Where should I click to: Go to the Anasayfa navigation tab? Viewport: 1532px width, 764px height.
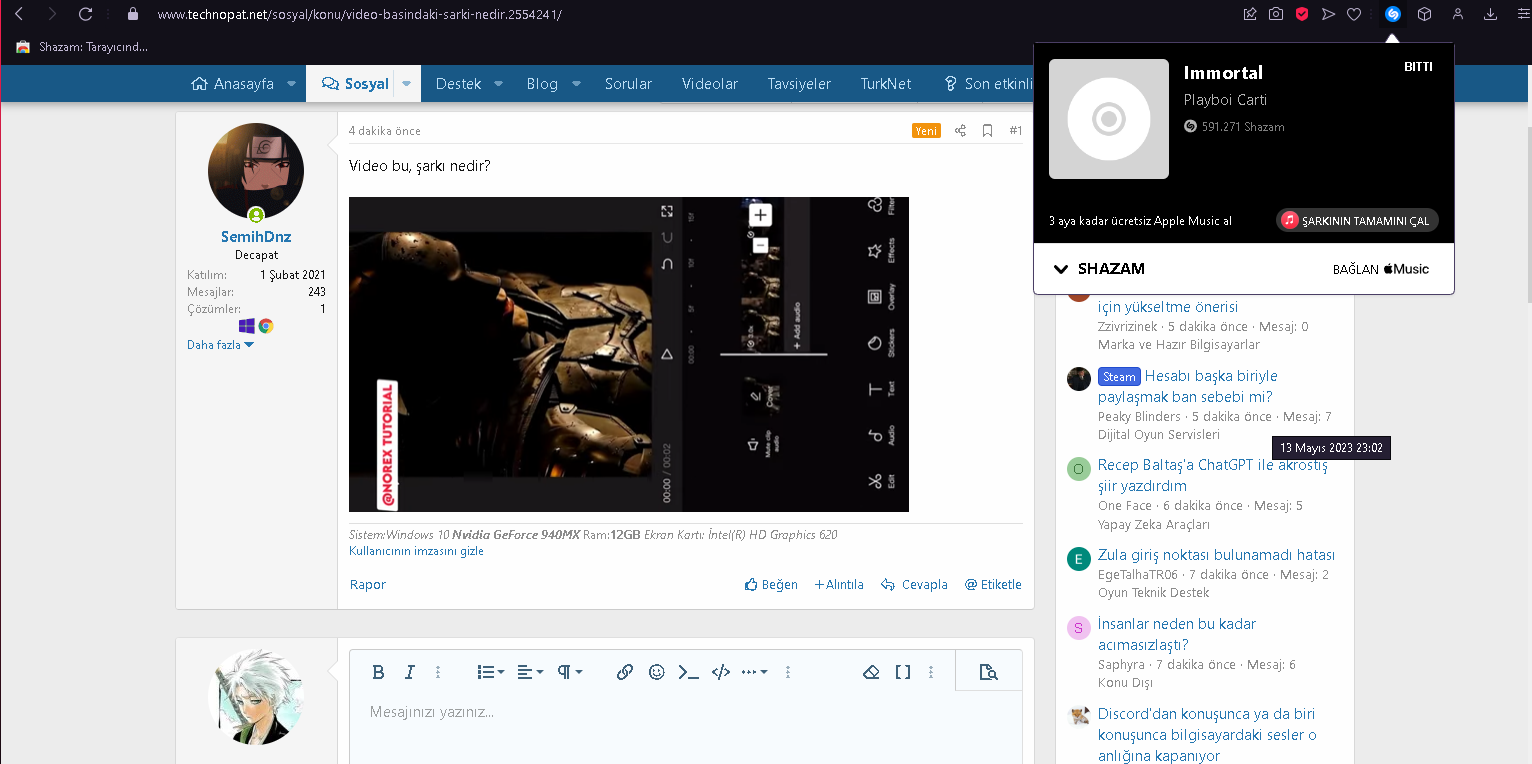(x=232, y=84)
